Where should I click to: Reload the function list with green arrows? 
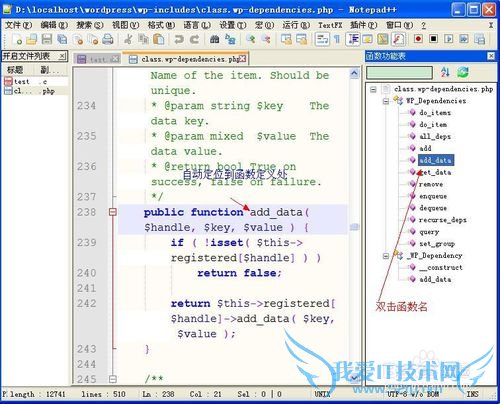click(x=463, y=72)
